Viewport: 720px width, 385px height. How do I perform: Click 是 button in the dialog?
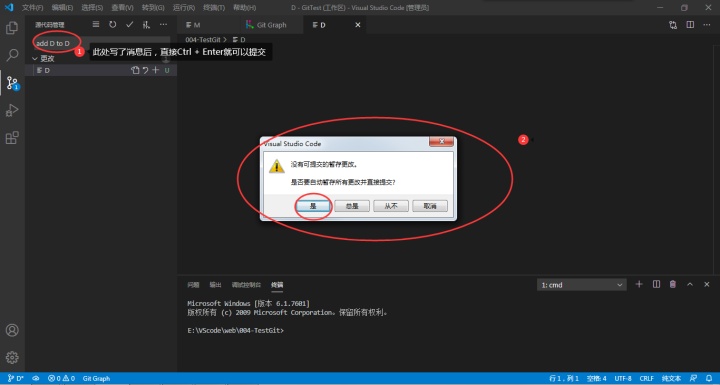(x=313, y=206)
